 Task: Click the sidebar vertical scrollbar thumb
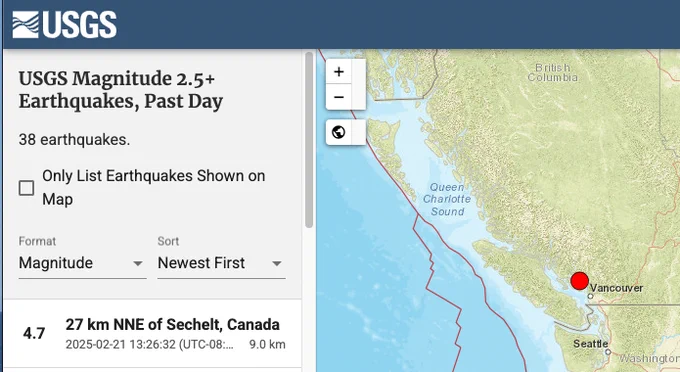point(309,140)
